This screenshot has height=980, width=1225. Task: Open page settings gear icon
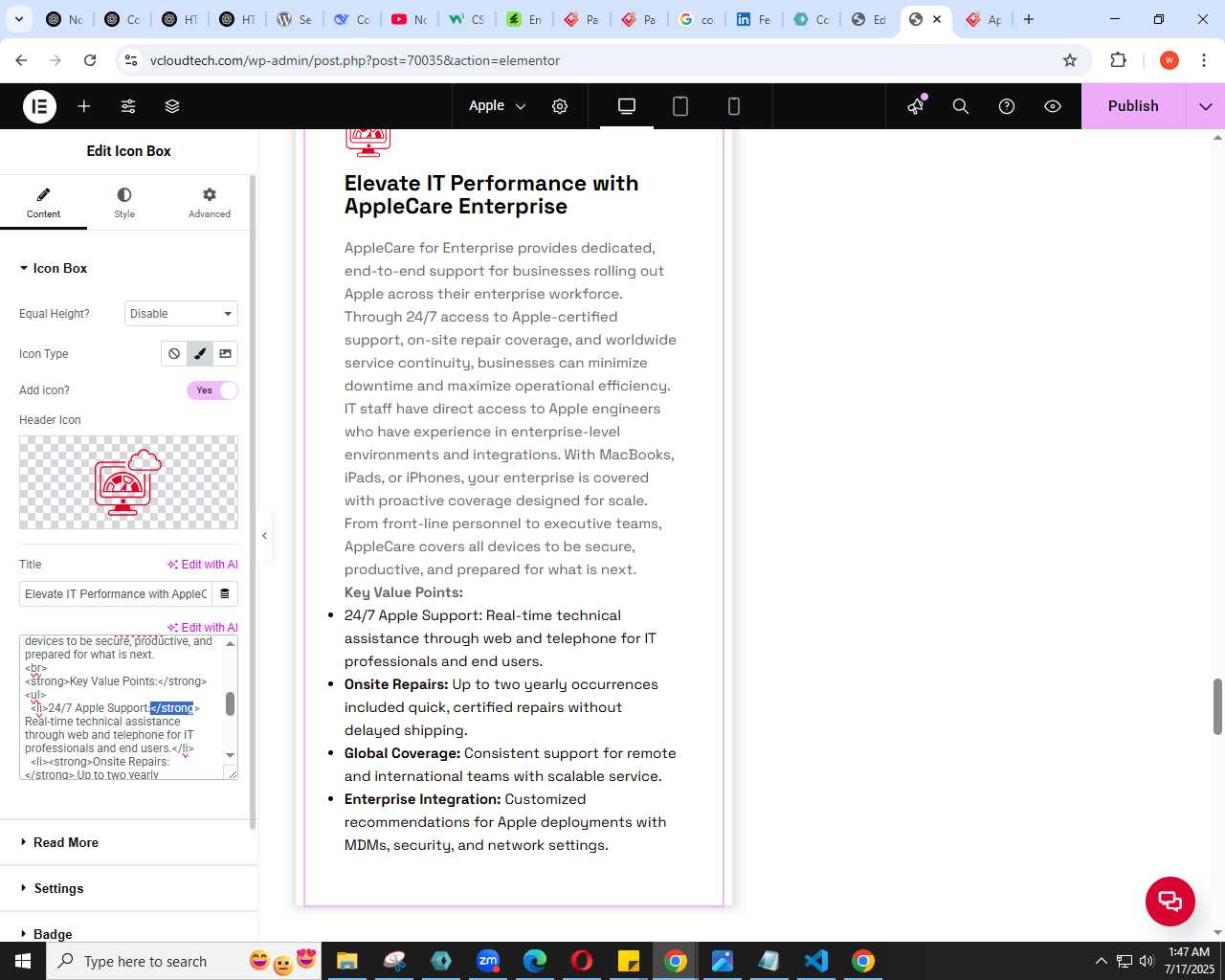click(560, 106)
